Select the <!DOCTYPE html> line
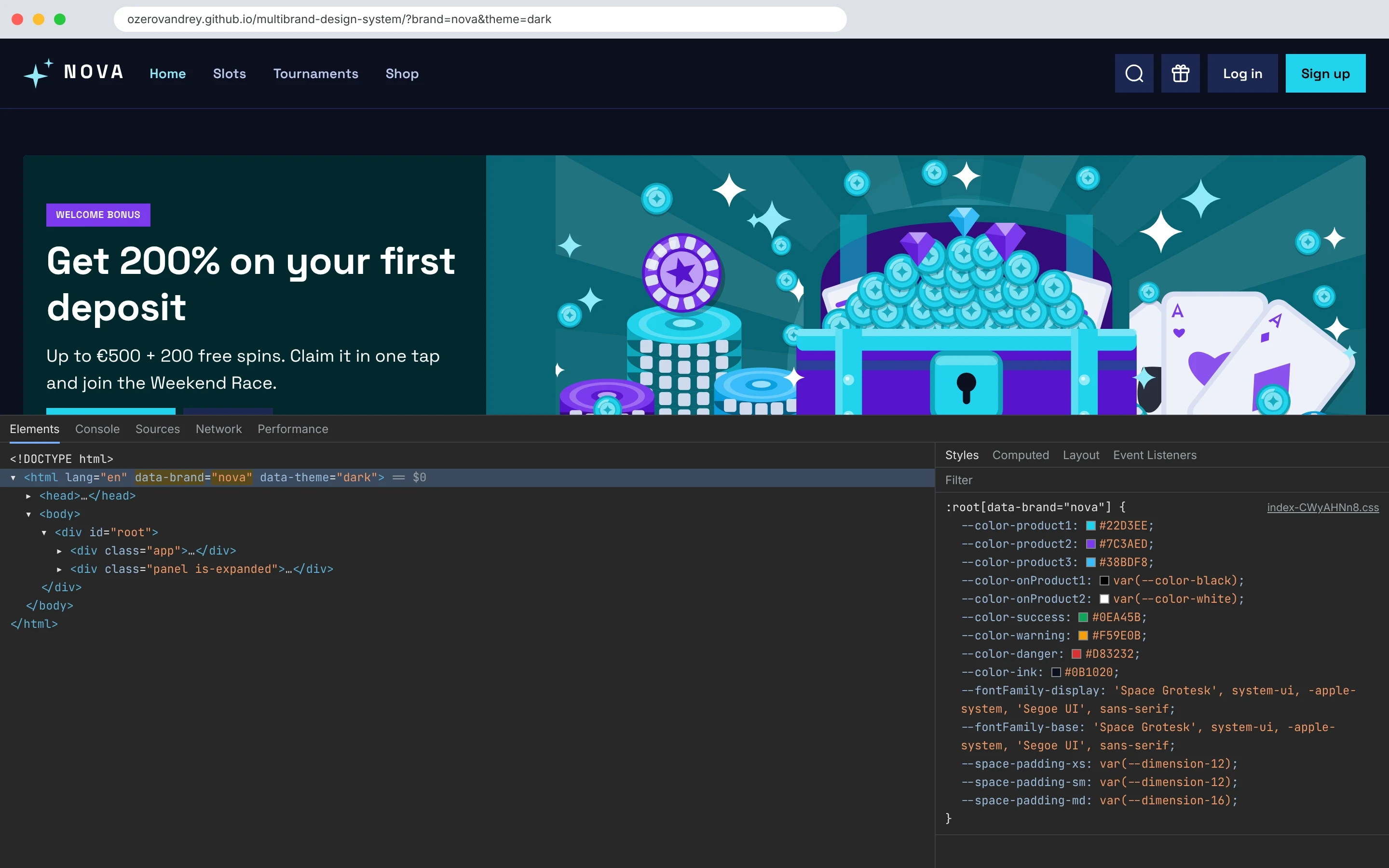This screenshot has height=868, width=1389. [61, 459]
